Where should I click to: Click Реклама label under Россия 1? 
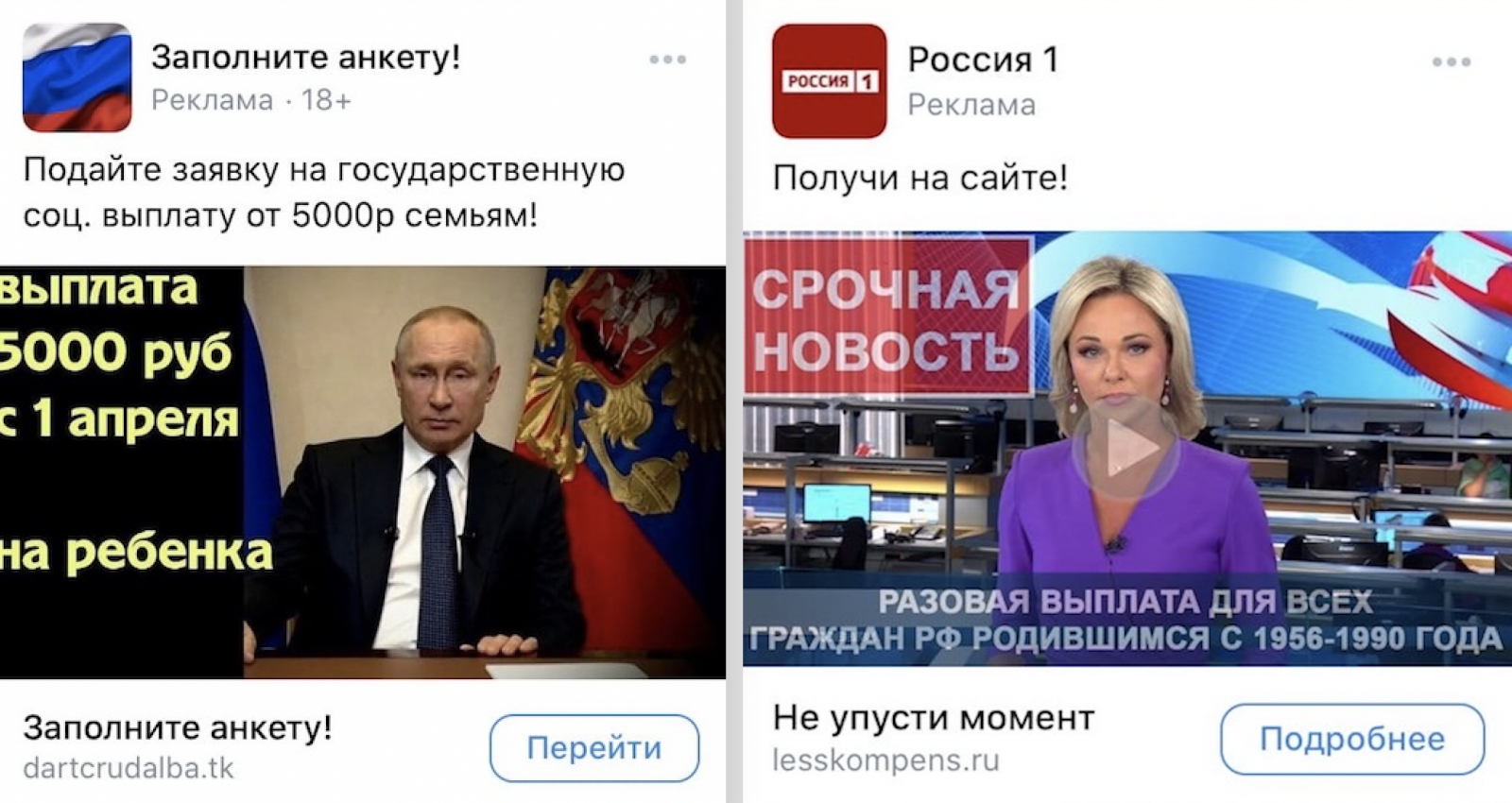tap(971, 105)
